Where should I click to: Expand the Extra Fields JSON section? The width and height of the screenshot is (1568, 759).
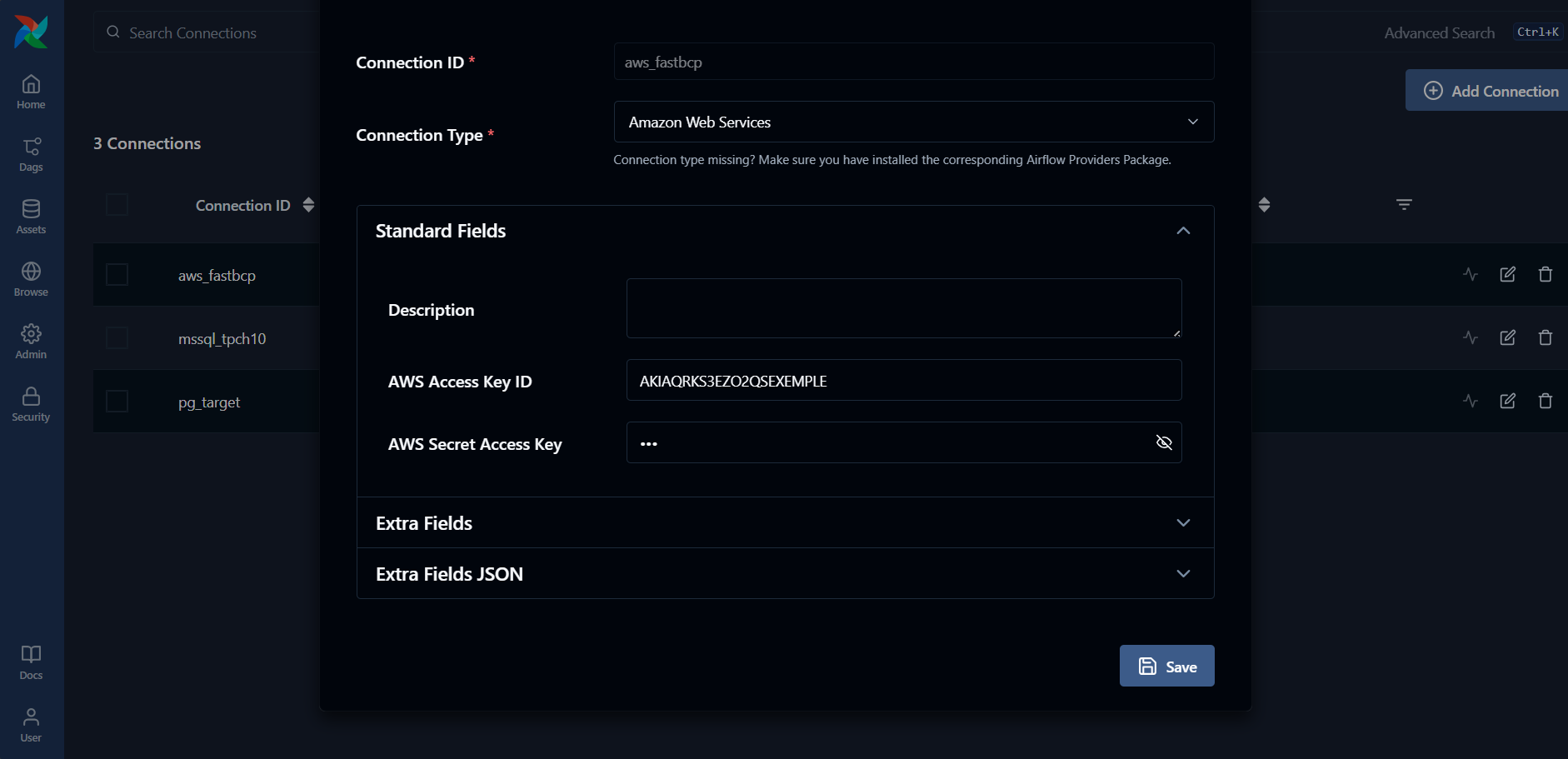click(x=1182, y=574)
